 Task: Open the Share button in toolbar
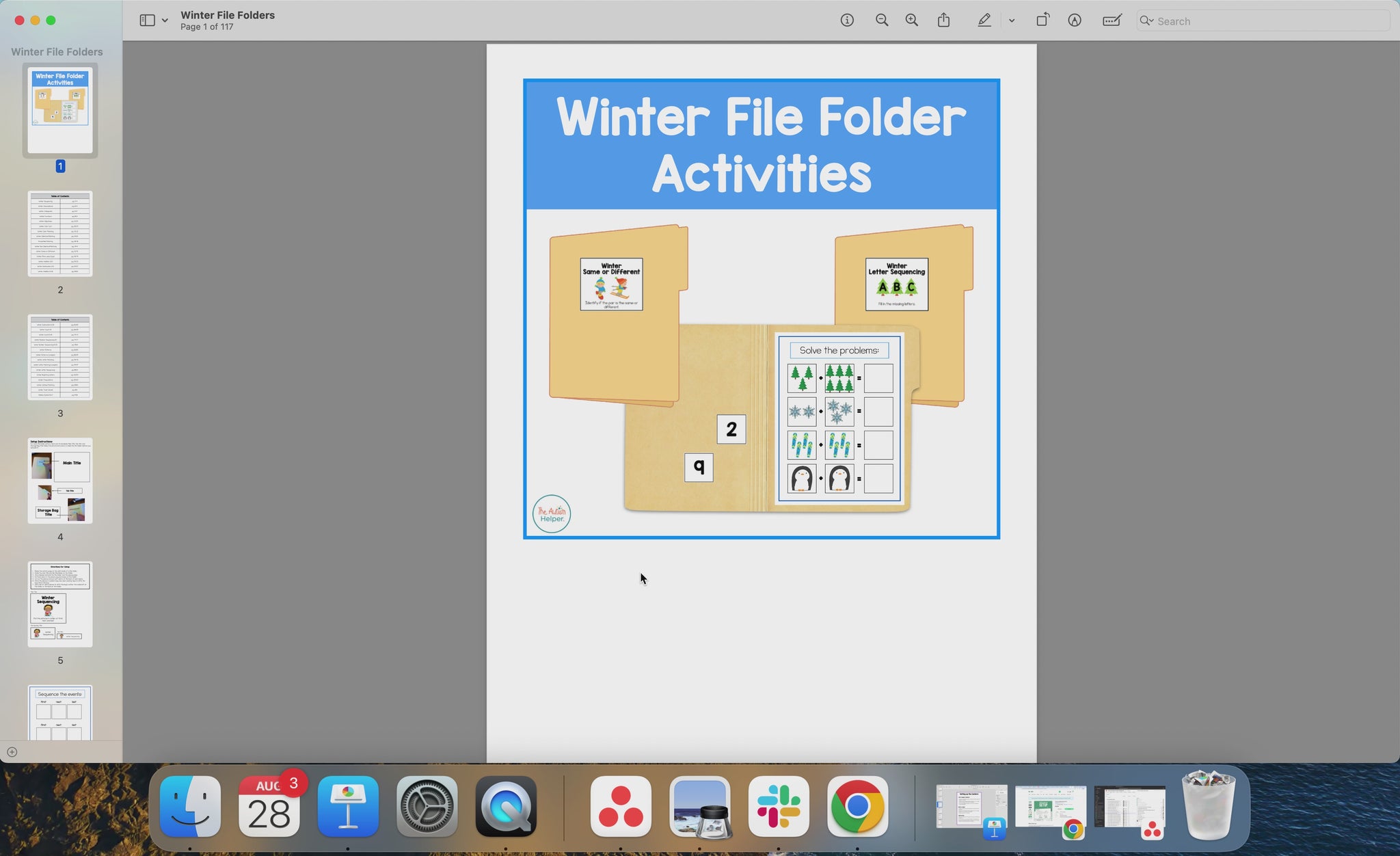(x=944, y=21)
